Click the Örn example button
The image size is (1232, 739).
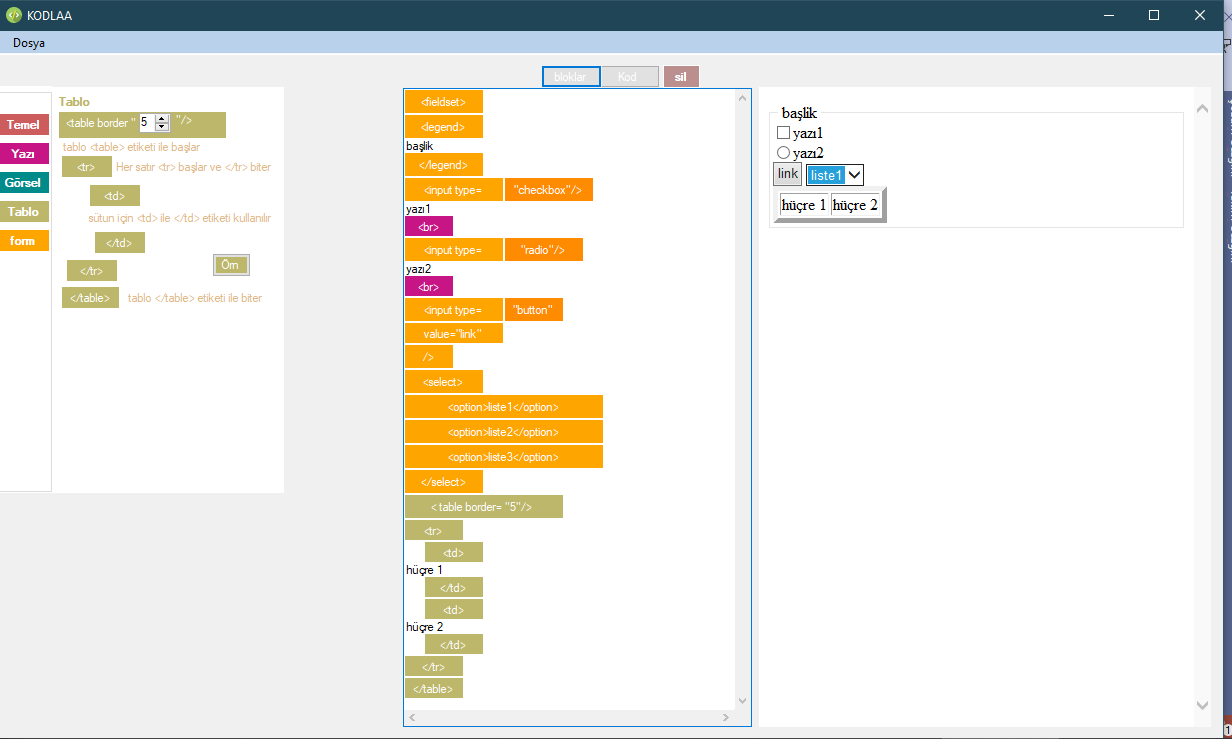click(231, 265)
